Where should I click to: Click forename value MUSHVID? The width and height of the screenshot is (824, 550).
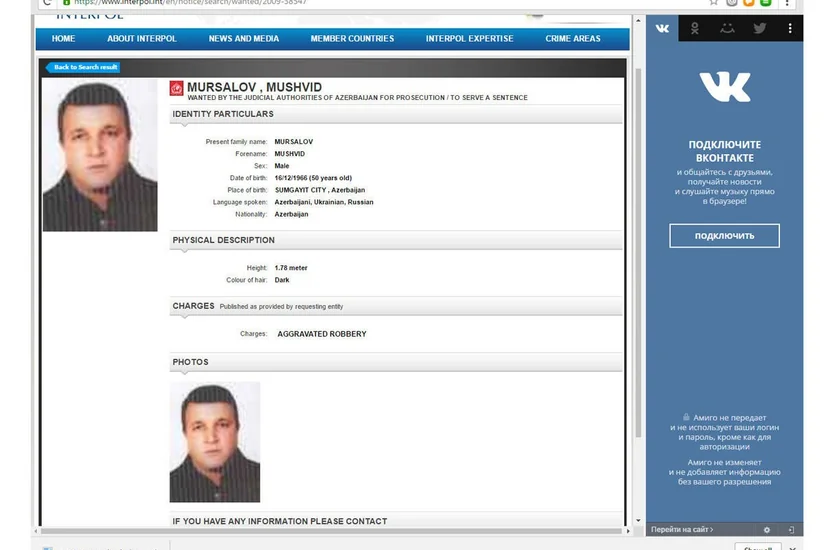(290, 154)
